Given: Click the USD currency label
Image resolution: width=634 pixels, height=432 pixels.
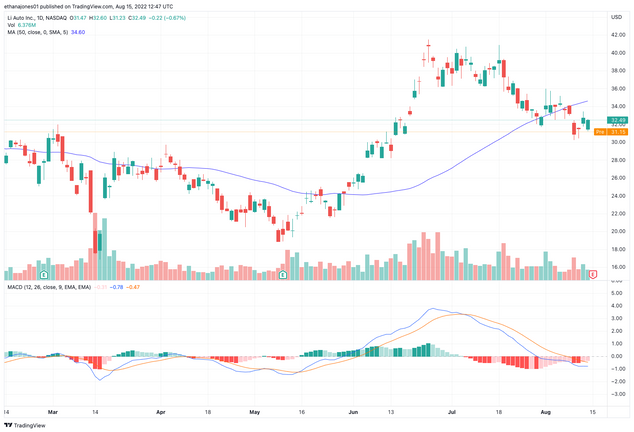Looking at the screenshot, I should 616,17.
